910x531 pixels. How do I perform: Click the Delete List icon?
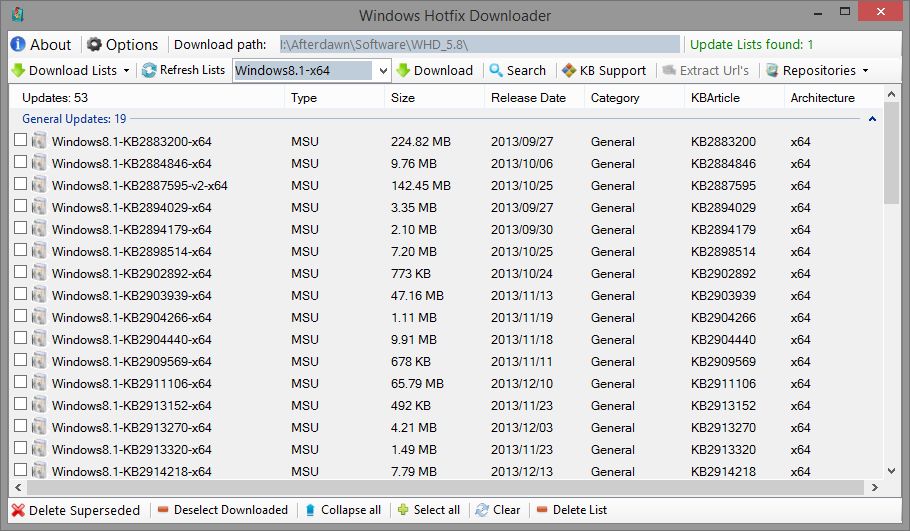pyautogui.click(x=542, y=510)
